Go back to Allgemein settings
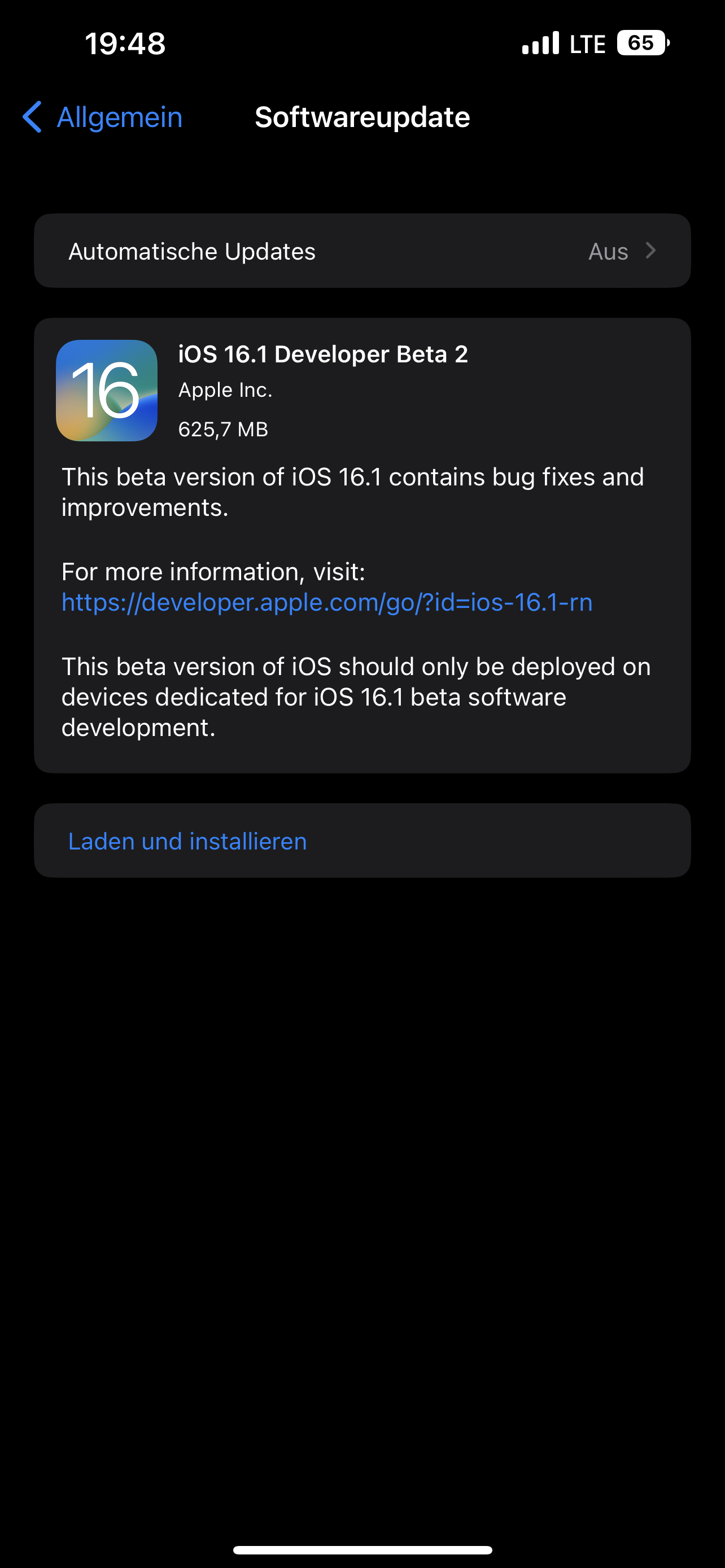725x1568 pixels. [102, 117]
